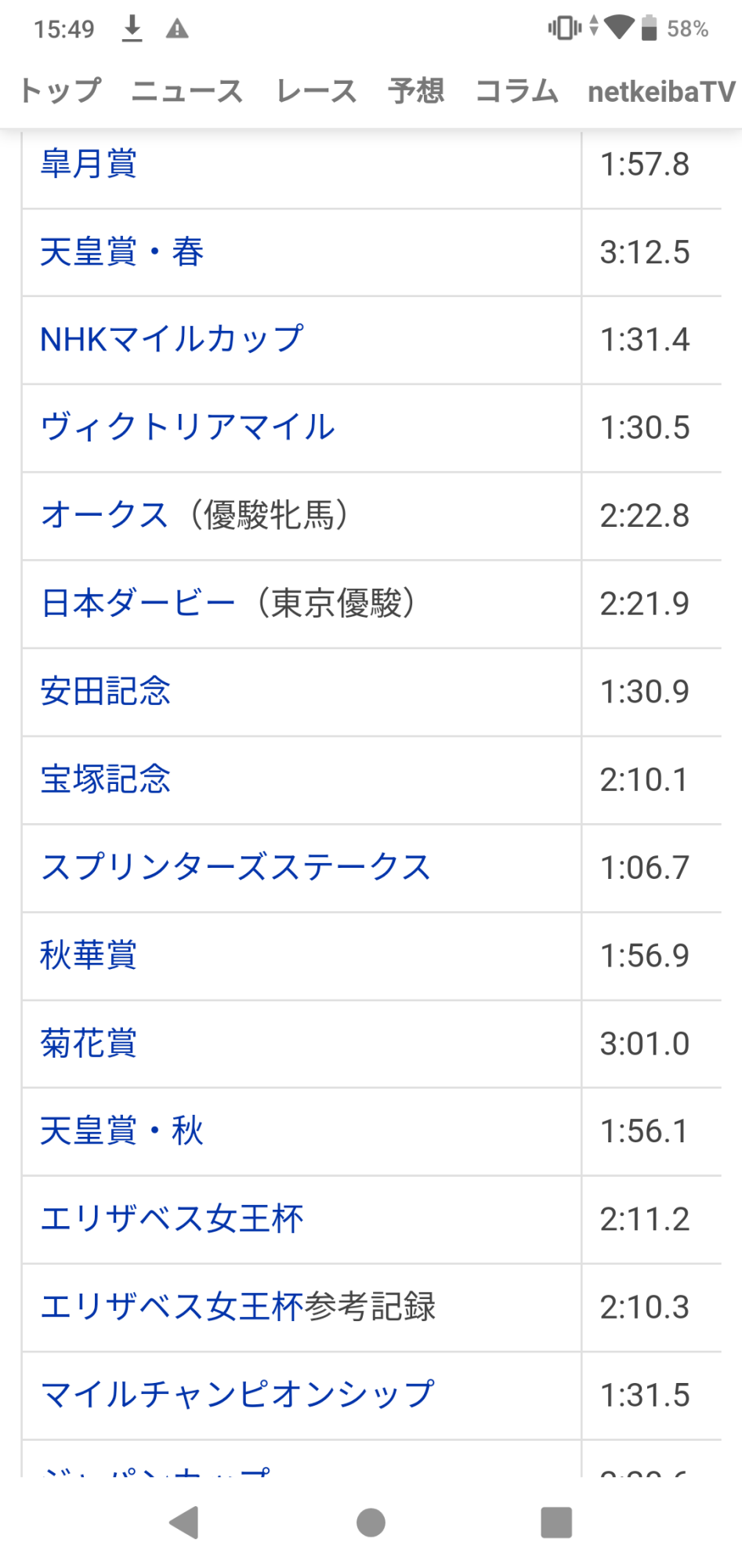Tap the vibrate mode status icon
Screen dimensions: 742x1568
(564, 28)
